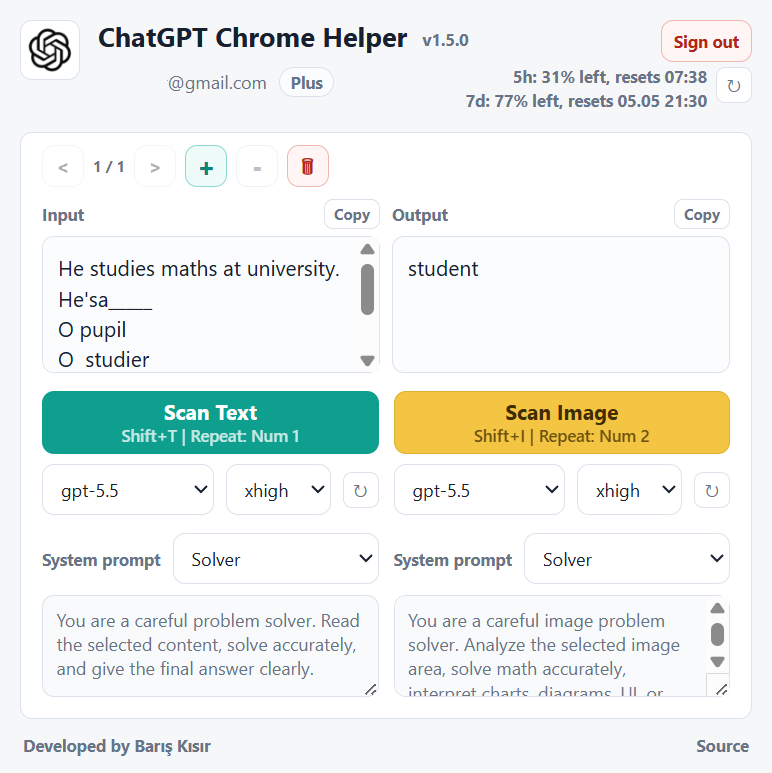Open the Scan Text xhigh effort dropdown
Viewport: 772px width, 773px height.
click(279, 490)
